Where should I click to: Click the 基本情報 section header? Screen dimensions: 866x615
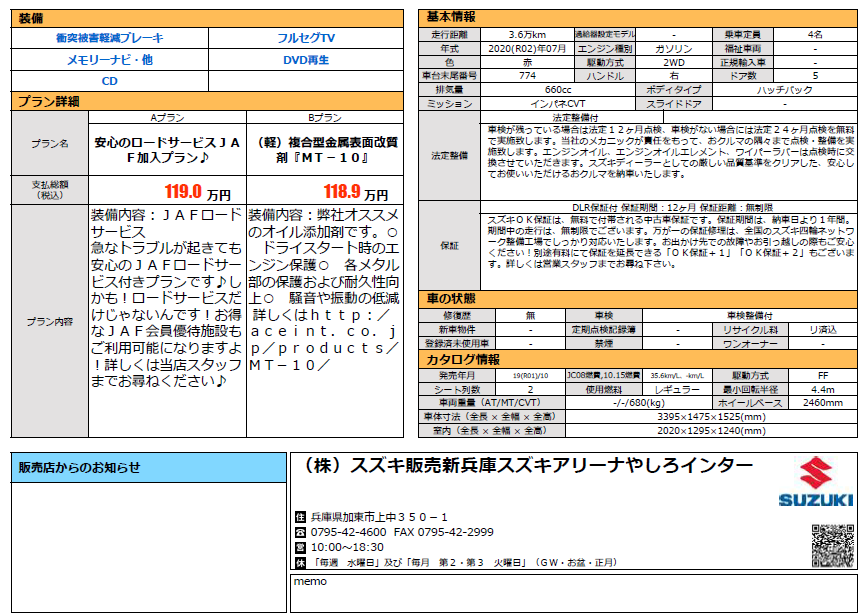click(452, 17)
